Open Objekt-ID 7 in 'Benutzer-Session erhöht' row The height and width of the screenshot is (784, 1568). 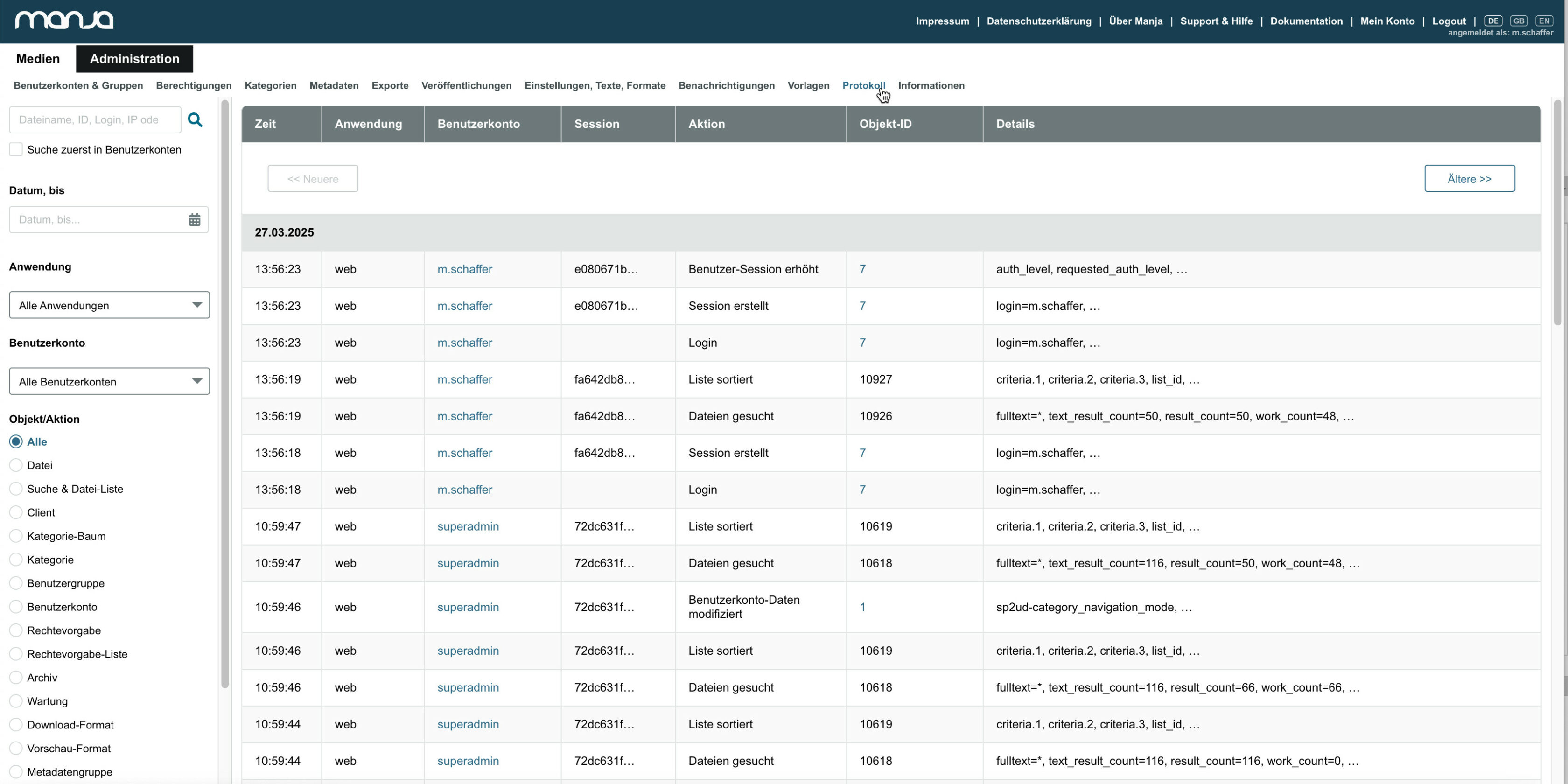point(862,269)
